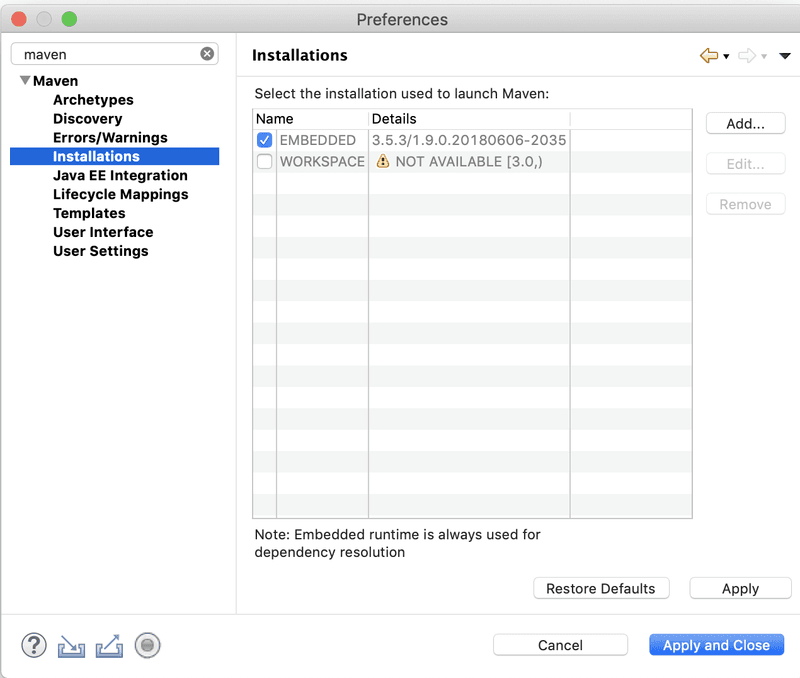The height and width of the screenshot is (678, 800).
Task: Collapse the Maven tree node
Action: 23,80
